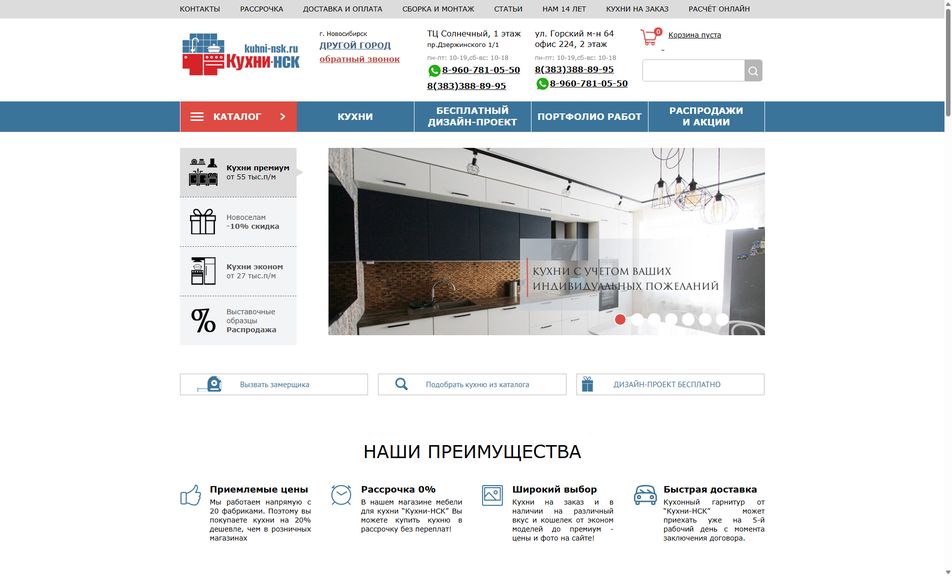Click WhatsApp icon beside ТЦ Солнечный phone
952x576 pixels.
point(434,70)
